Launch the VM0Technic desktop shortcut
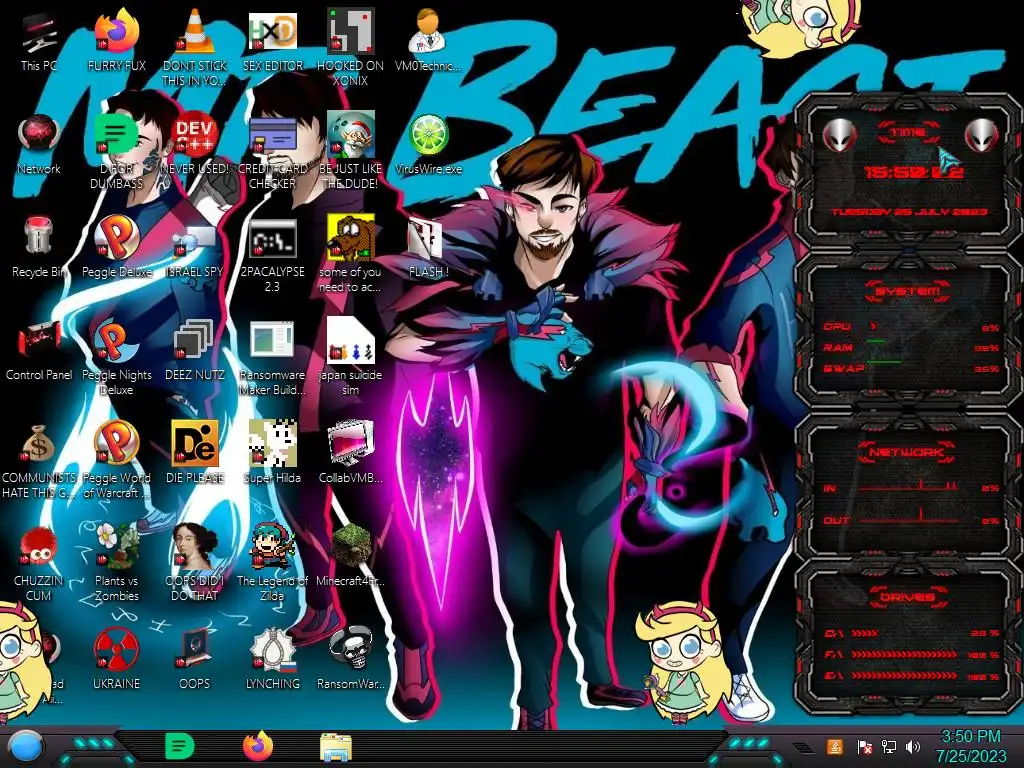This screenshot has height=768, width=1024. 428,40
